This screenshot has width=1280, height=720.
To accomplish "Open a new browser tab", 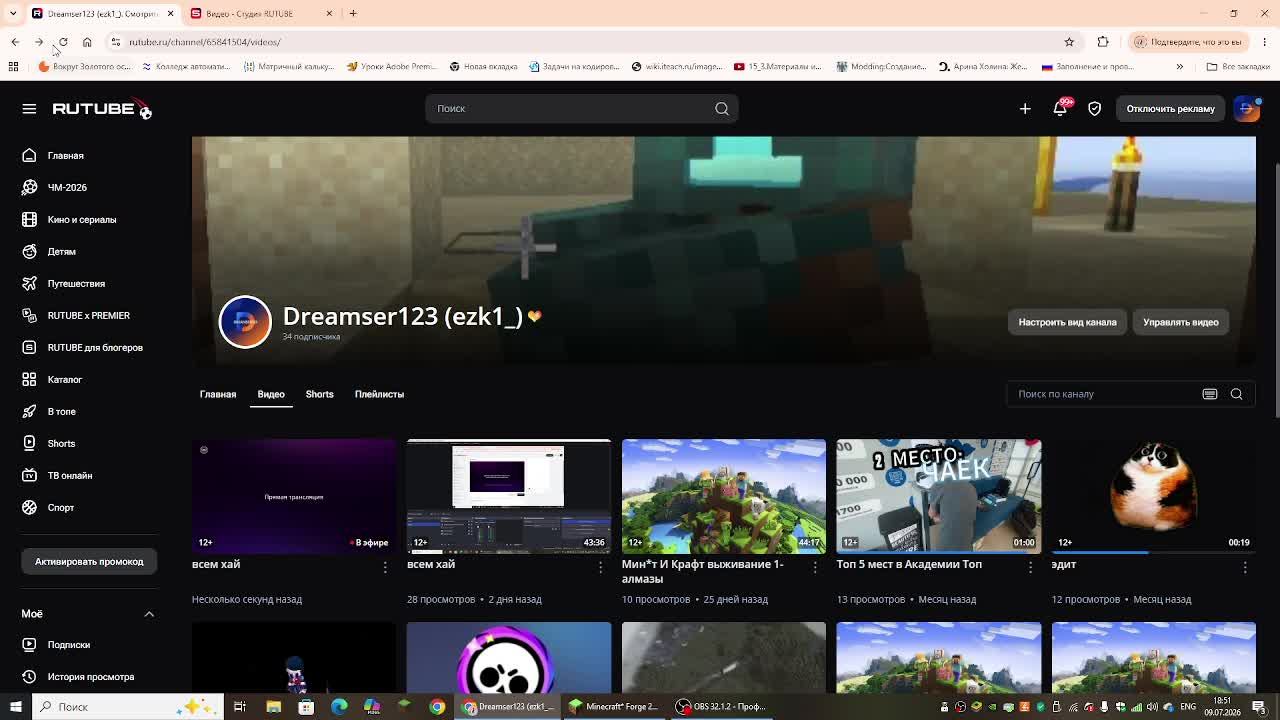I will point(353,13).
